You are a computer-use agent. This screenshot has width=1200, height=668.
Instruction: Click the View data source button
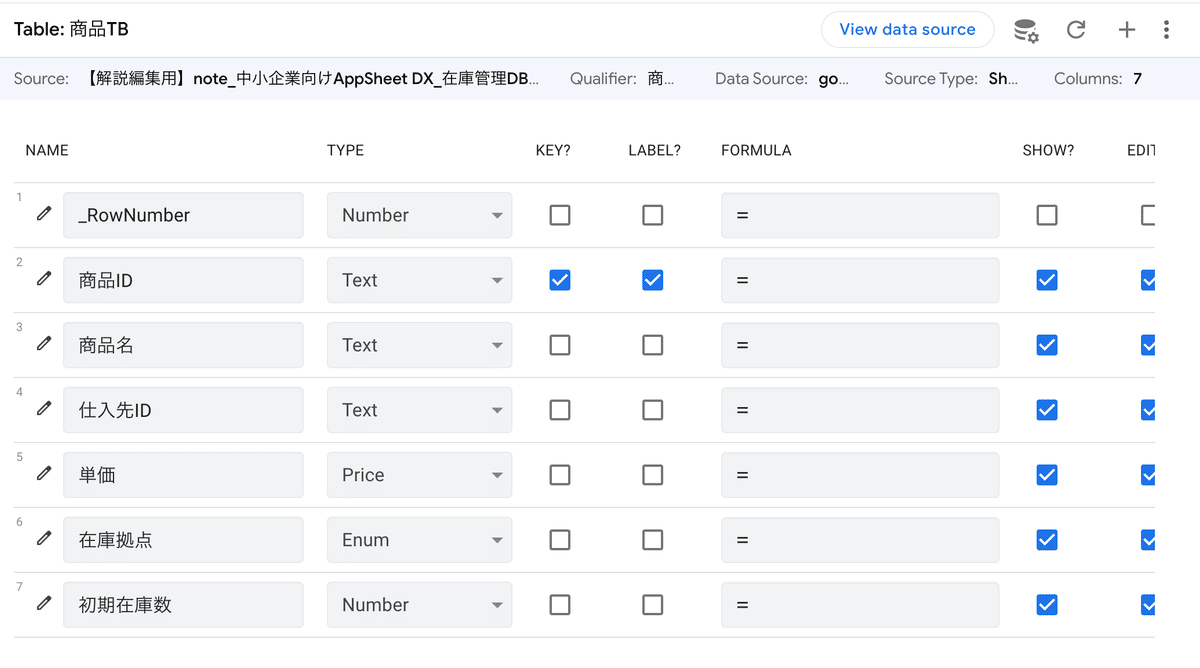(907, 30)
